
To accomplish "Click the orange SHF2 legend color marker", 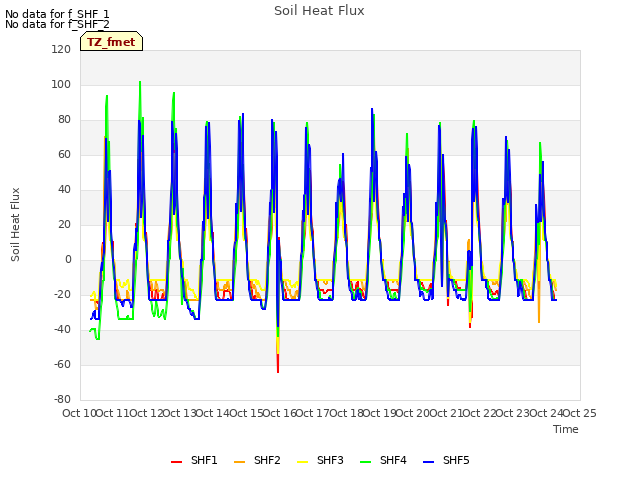I will click(240, 462).
